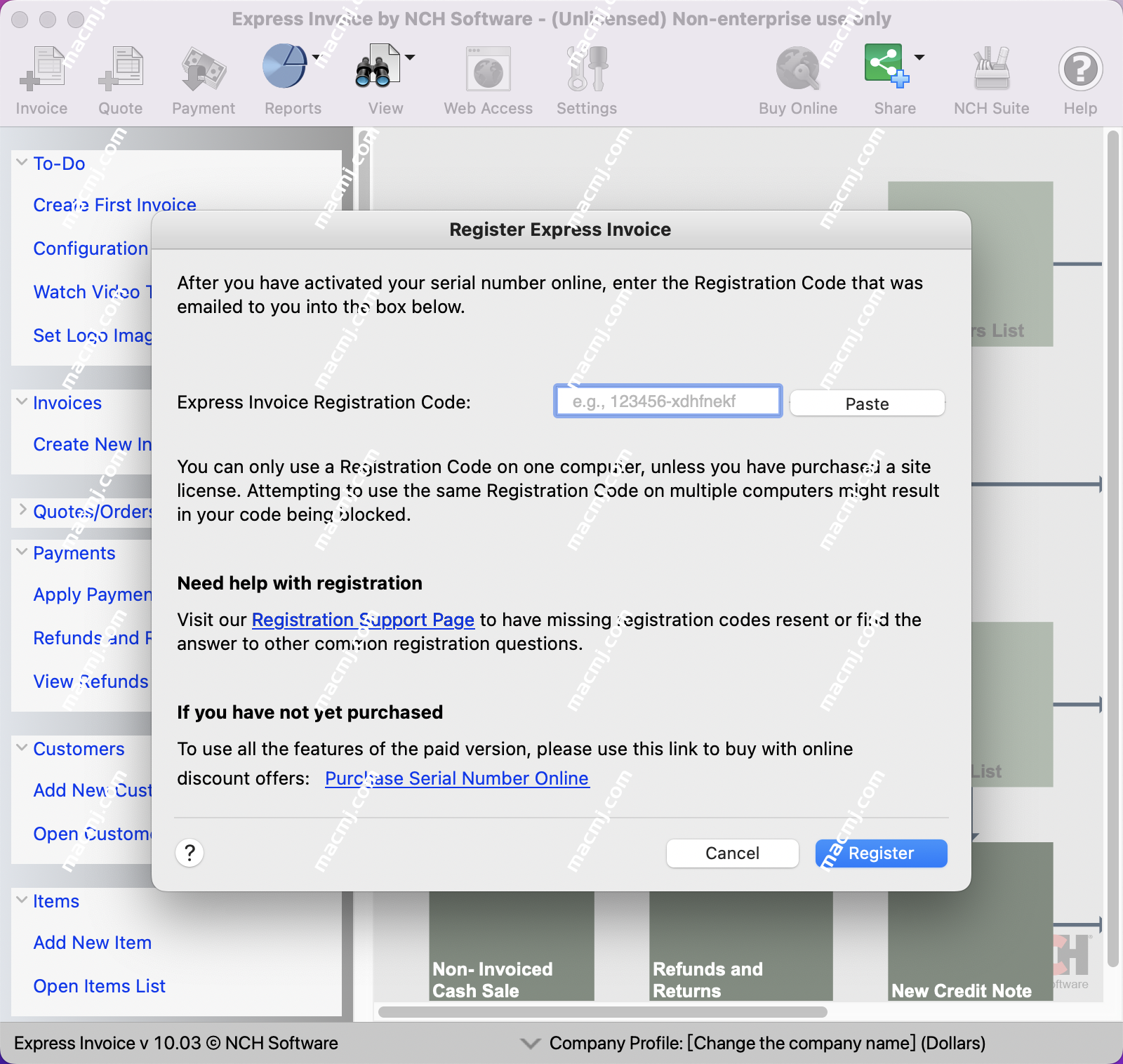Open the Registration Support Page link
This screenshot has height=1064, width=1123.
point(363,620)
